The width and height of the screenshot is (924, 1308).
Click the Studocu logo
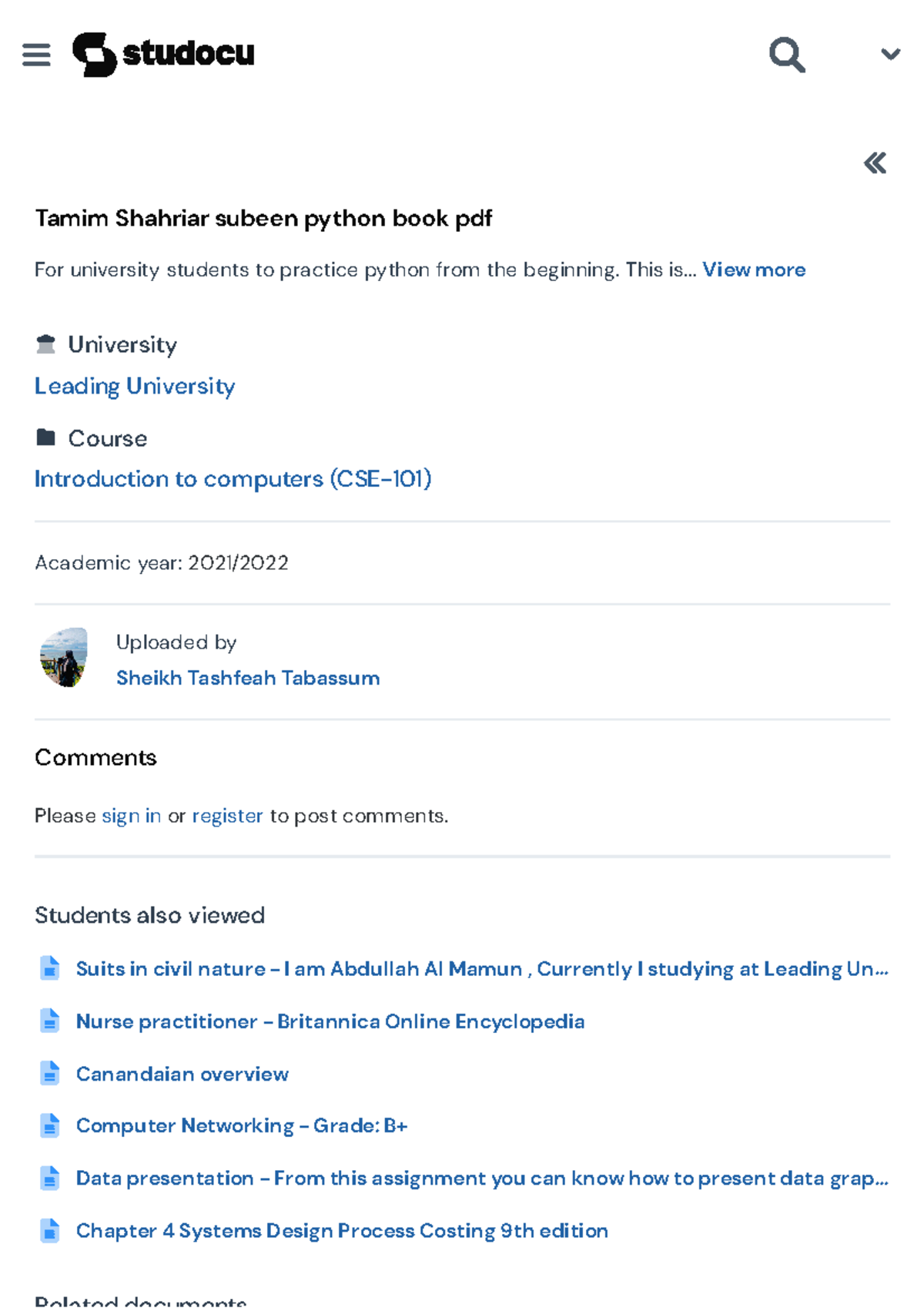[163, 54]
